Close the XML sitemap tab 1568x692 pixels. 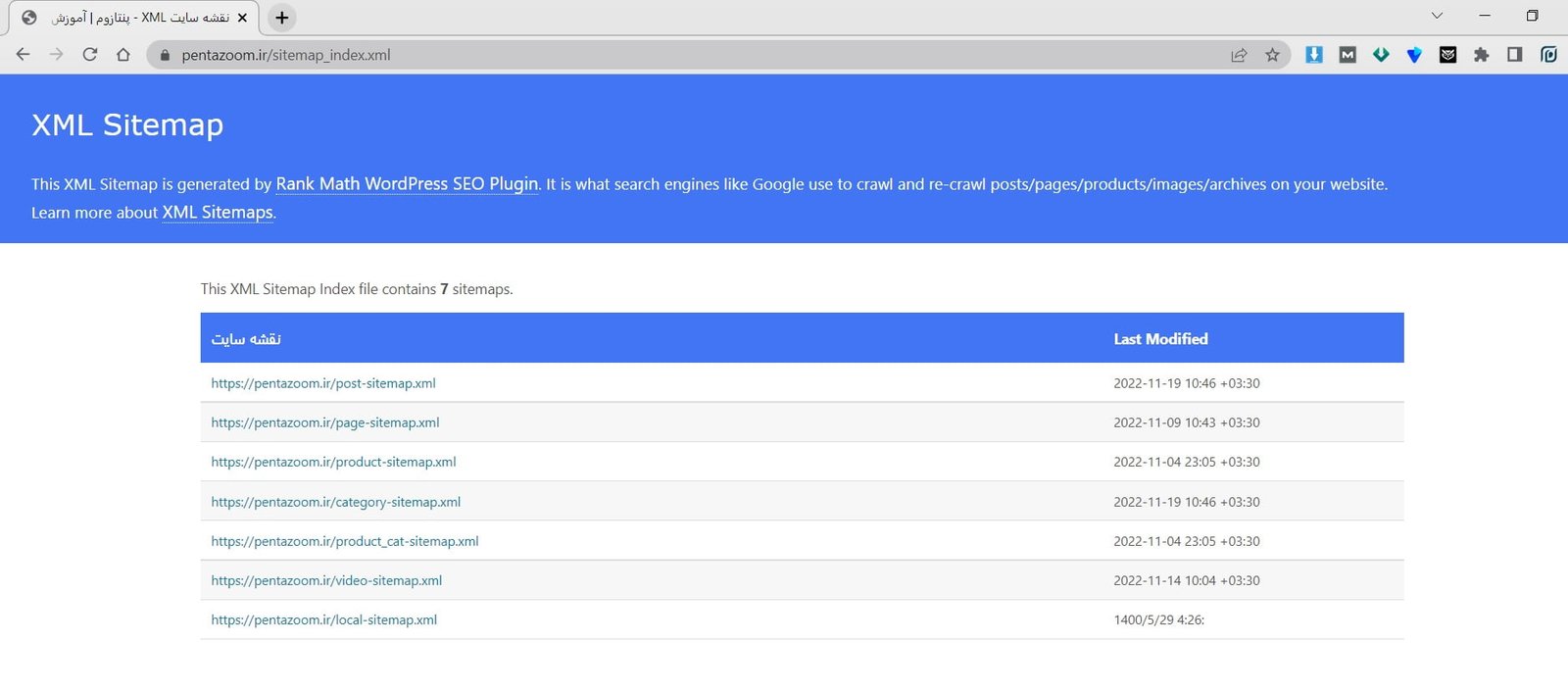point(242,18)
